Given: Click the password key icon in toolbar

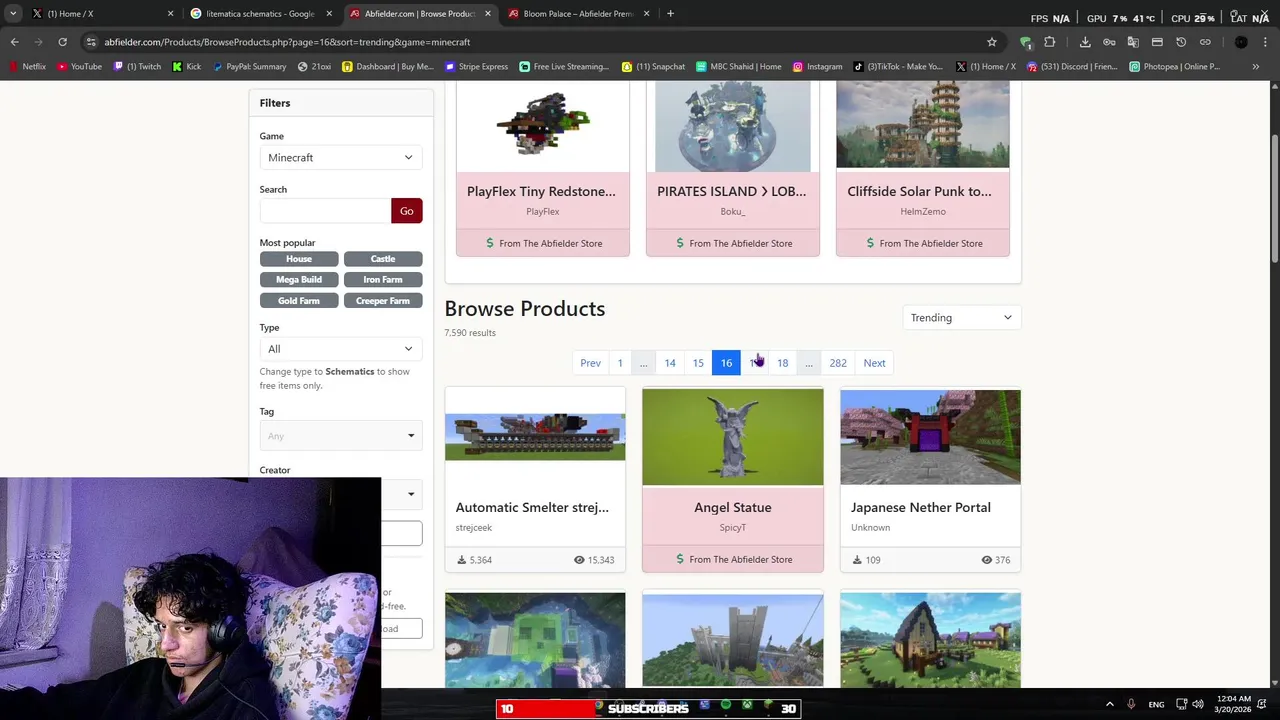Looking at the screenshot, I should coord(1109,42).
